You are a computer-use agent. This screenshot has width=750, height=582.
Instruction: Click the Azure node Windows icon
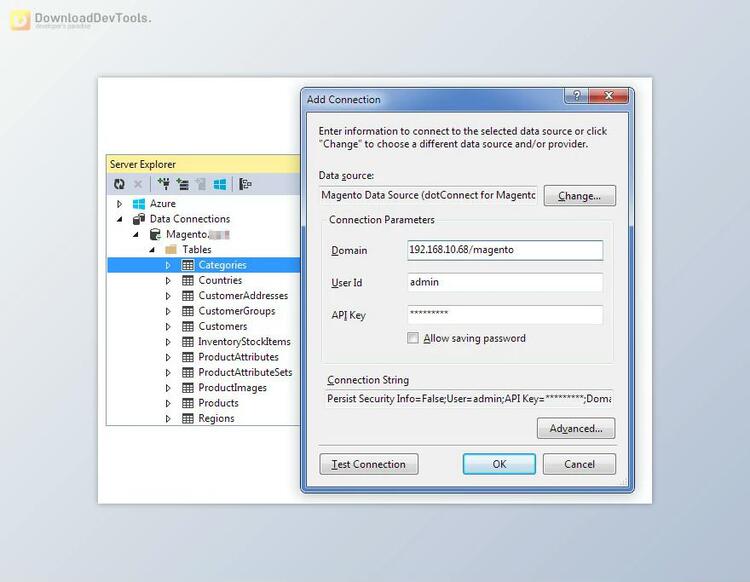click(x=139, y=204)
